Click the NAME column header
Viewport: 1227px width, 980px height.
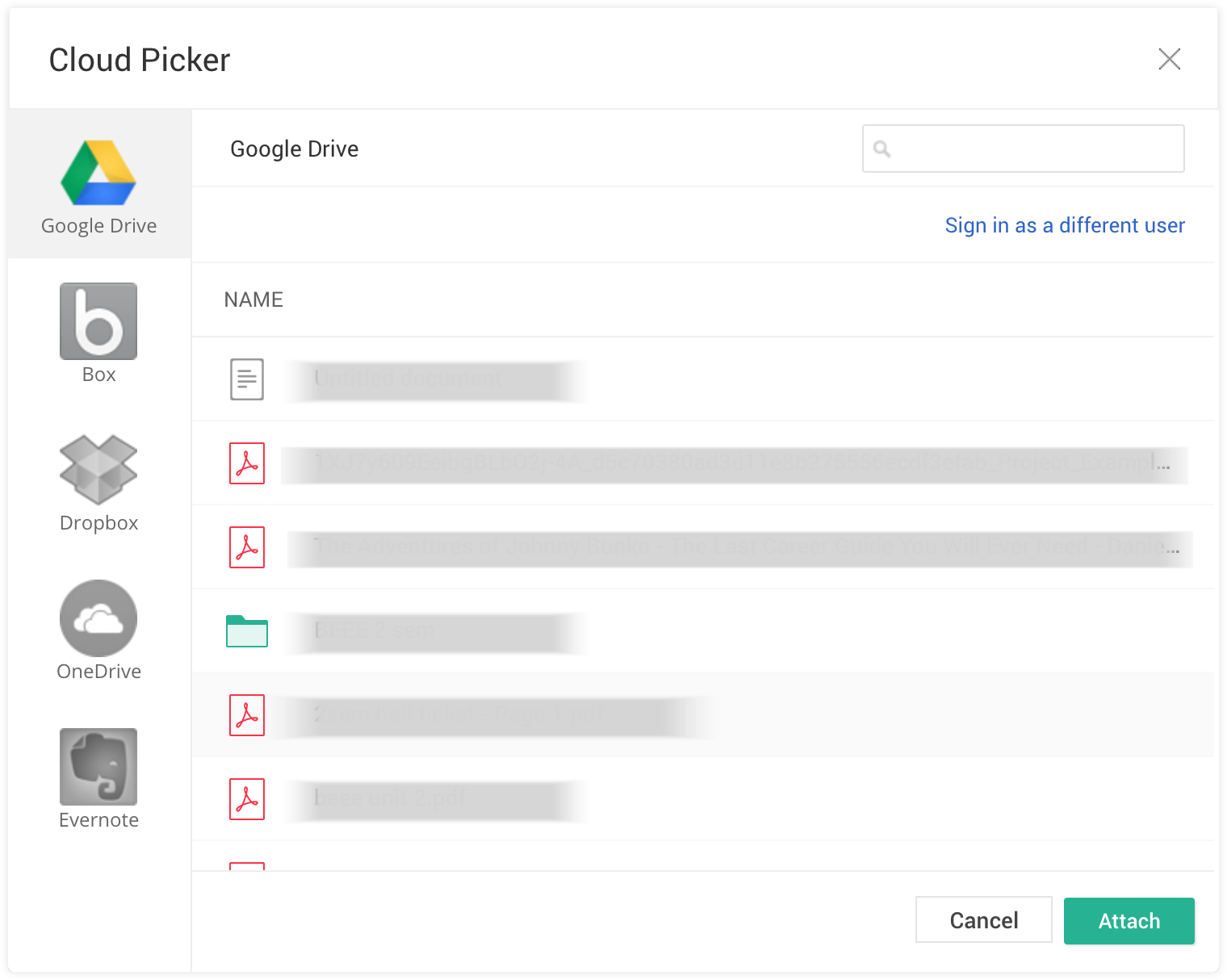click(253, 299)
